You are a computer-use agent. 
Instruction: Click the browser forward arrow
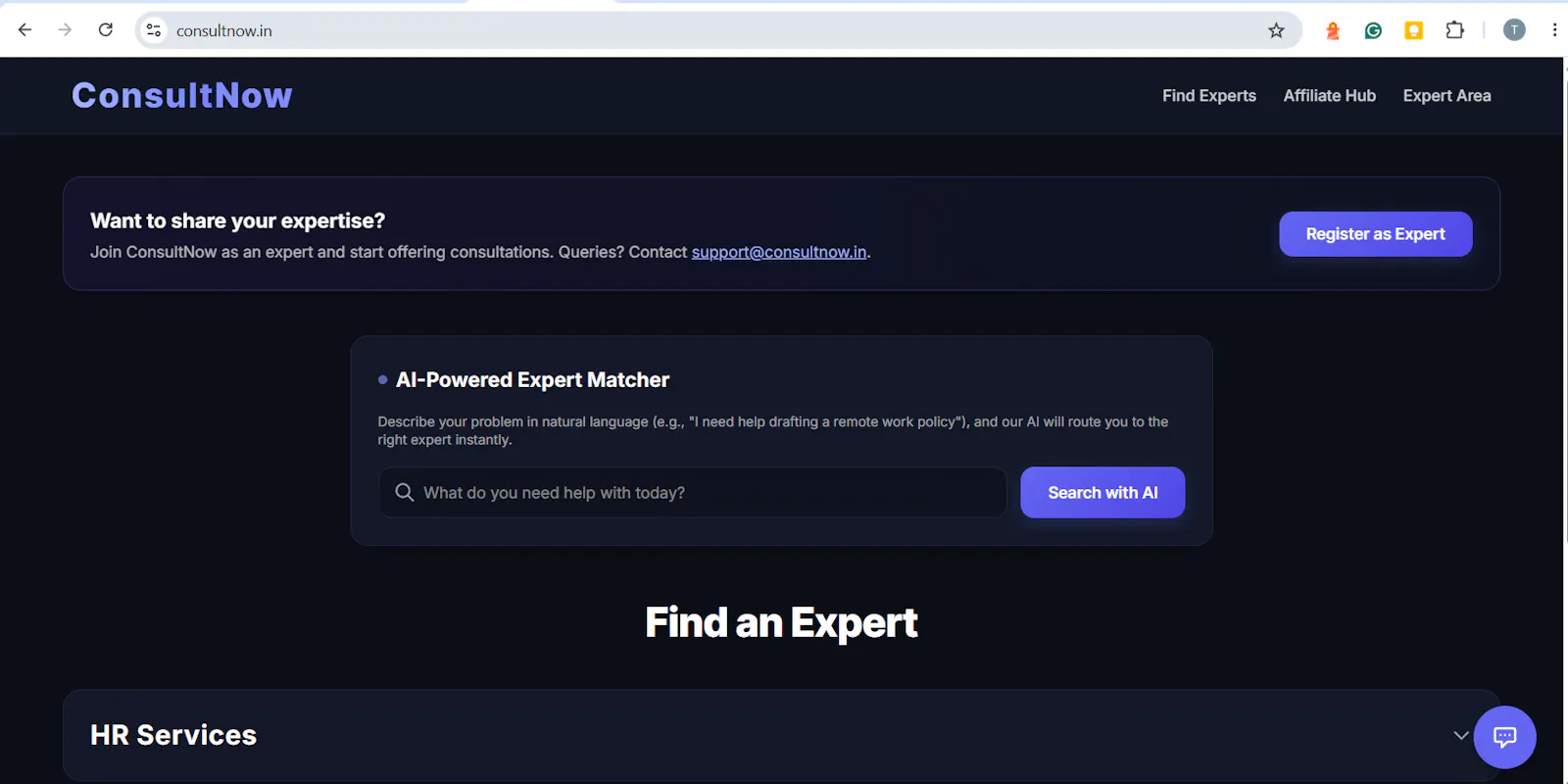point(66,30)
